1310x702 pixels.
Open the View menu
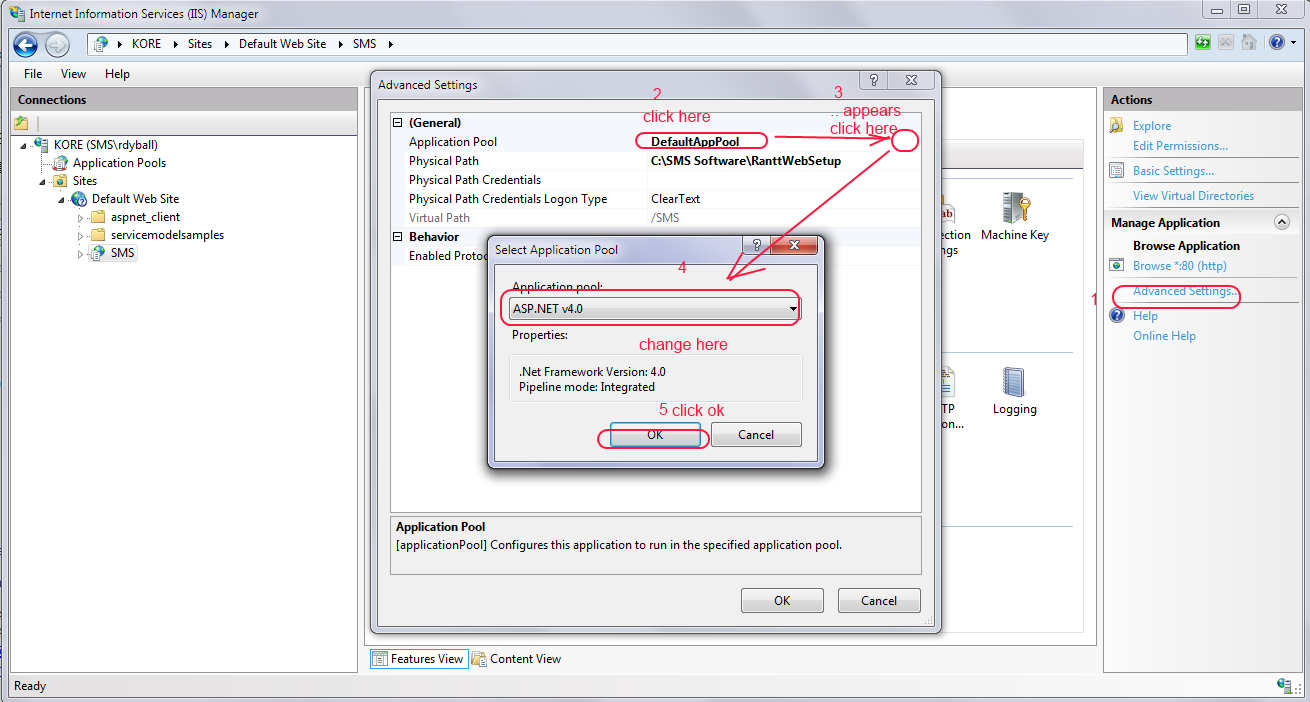click(73, 74)
